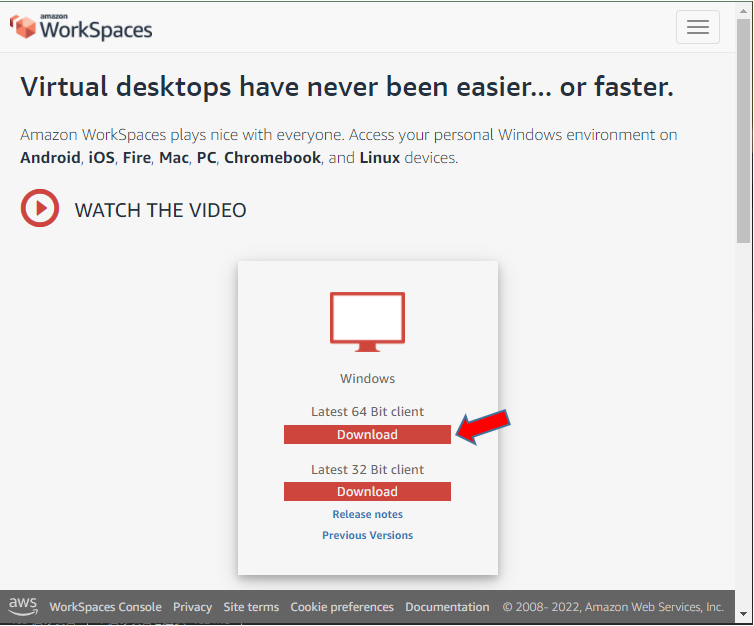Click the scrollbar up arrow

pyautogui.click(x=743, y=10)
